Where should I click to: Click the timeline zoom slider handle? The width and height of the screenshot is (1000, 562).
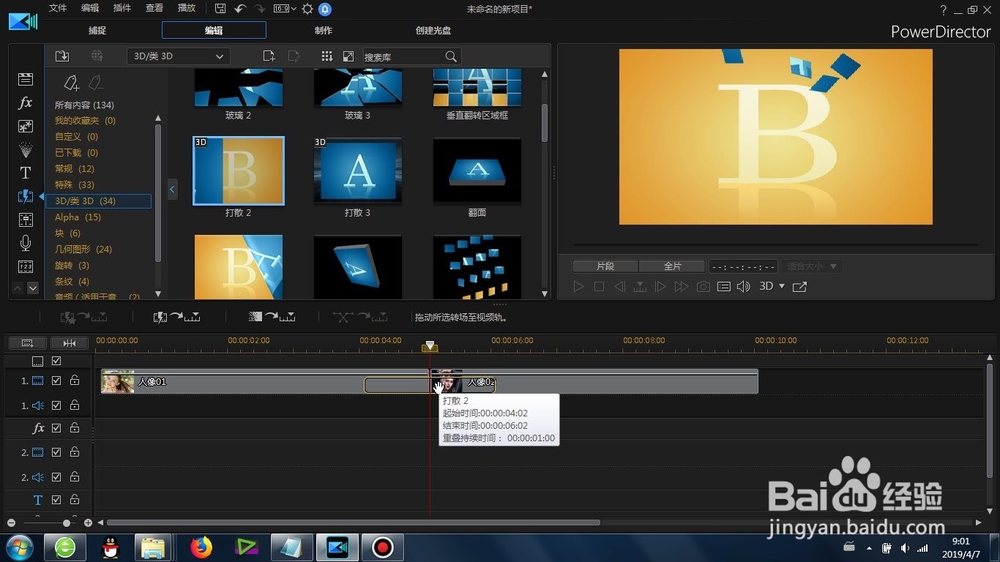pyautogui.click(x=66, y=523)
